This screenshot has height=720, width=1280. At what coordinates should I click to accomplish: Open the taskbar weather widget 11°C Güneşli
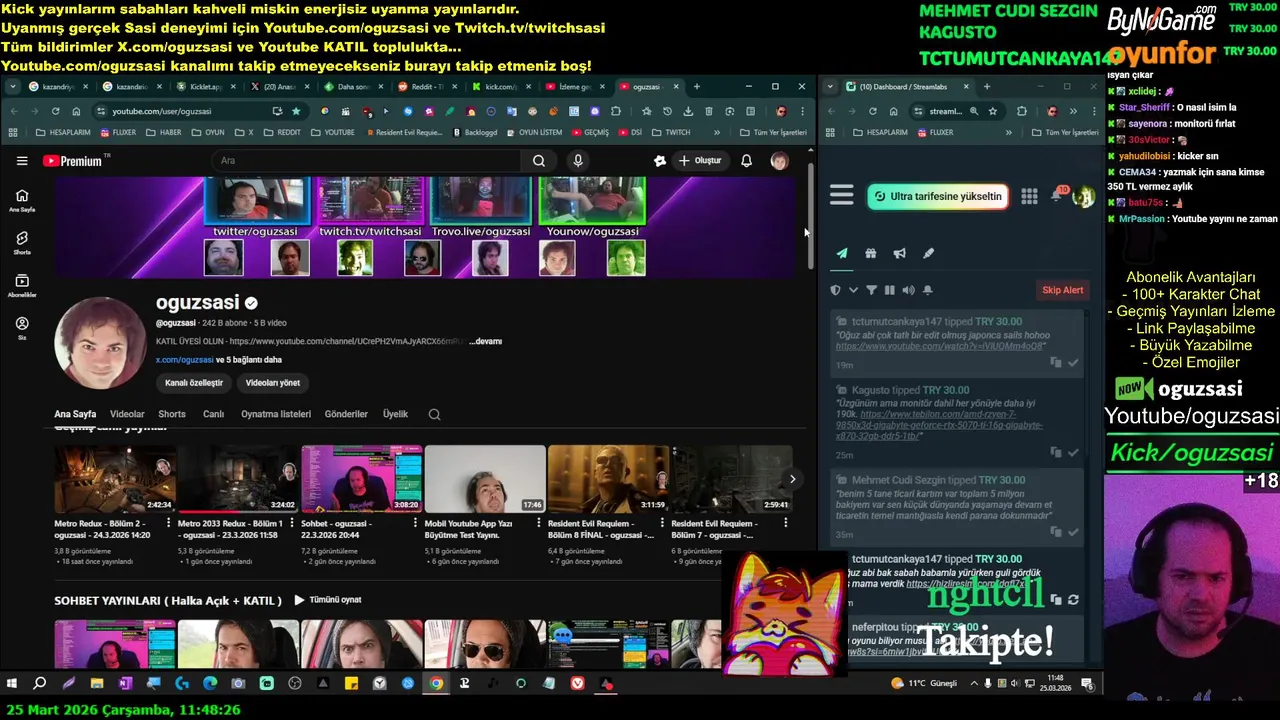[925, 684]
